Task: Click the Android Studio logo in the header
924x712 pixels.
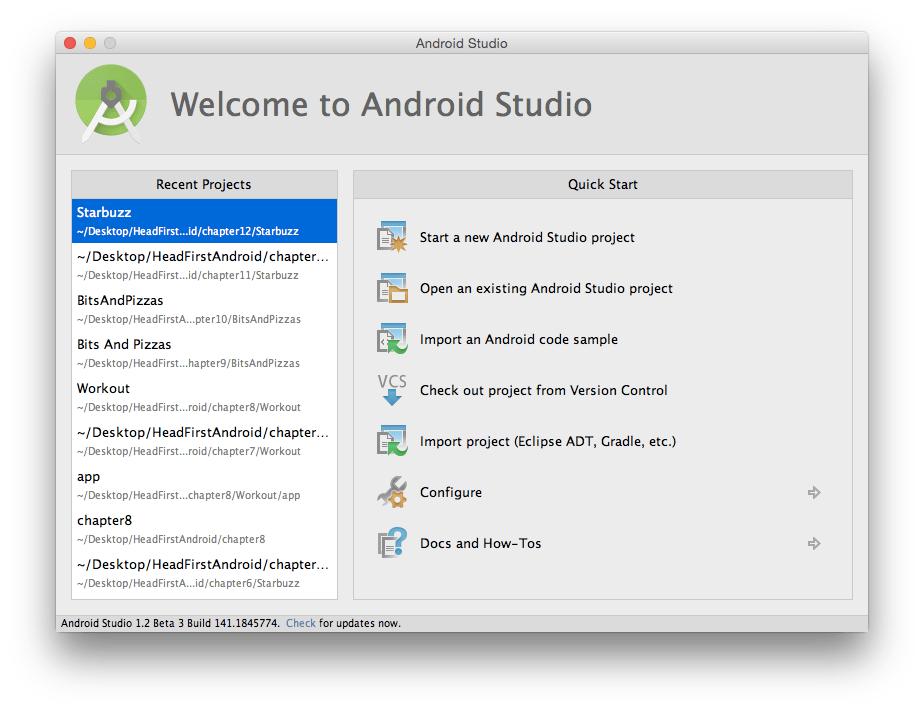Action: click(111, 104)
